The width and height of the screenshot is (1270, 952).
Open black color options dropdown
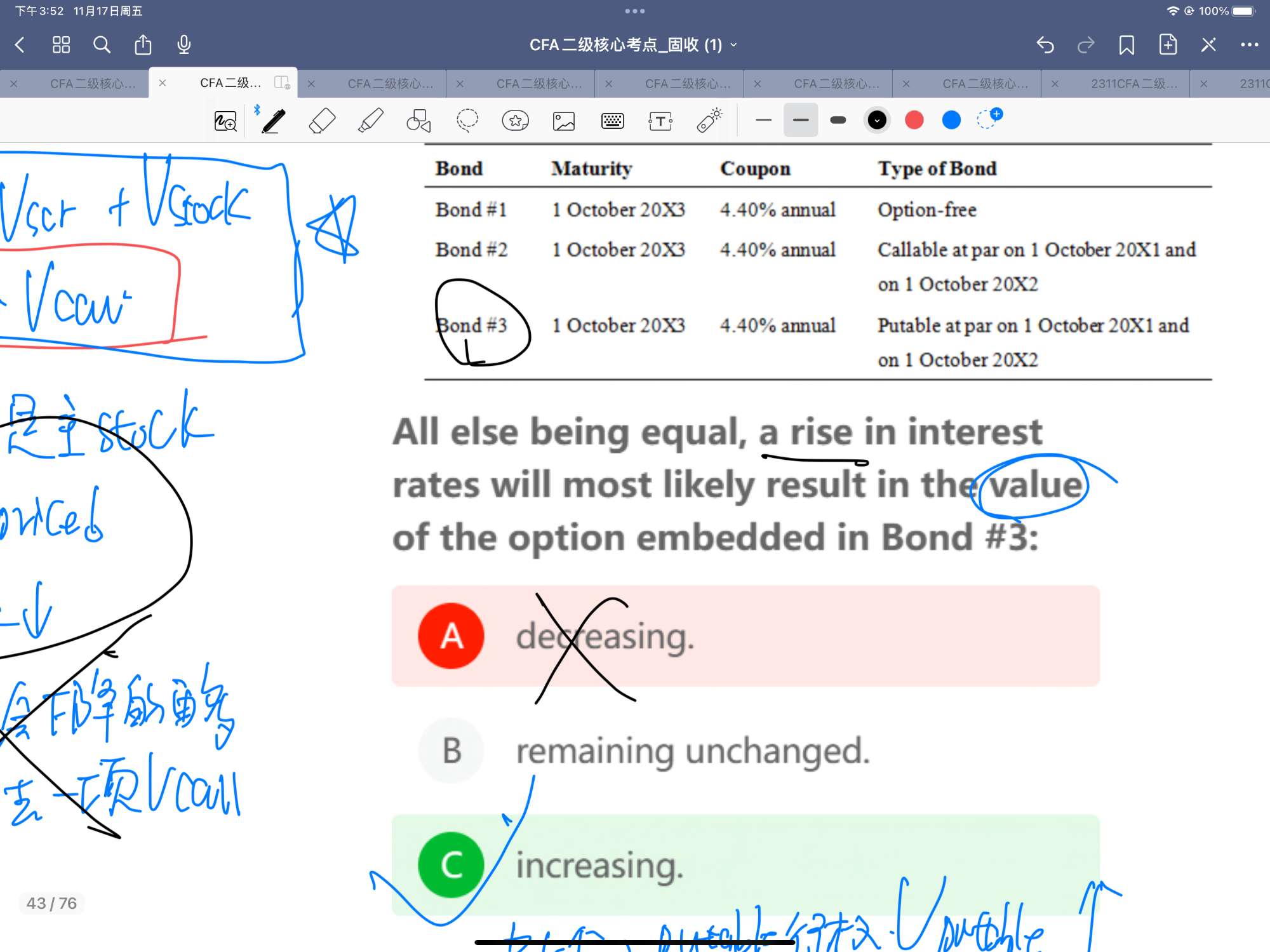coord(877,121)
